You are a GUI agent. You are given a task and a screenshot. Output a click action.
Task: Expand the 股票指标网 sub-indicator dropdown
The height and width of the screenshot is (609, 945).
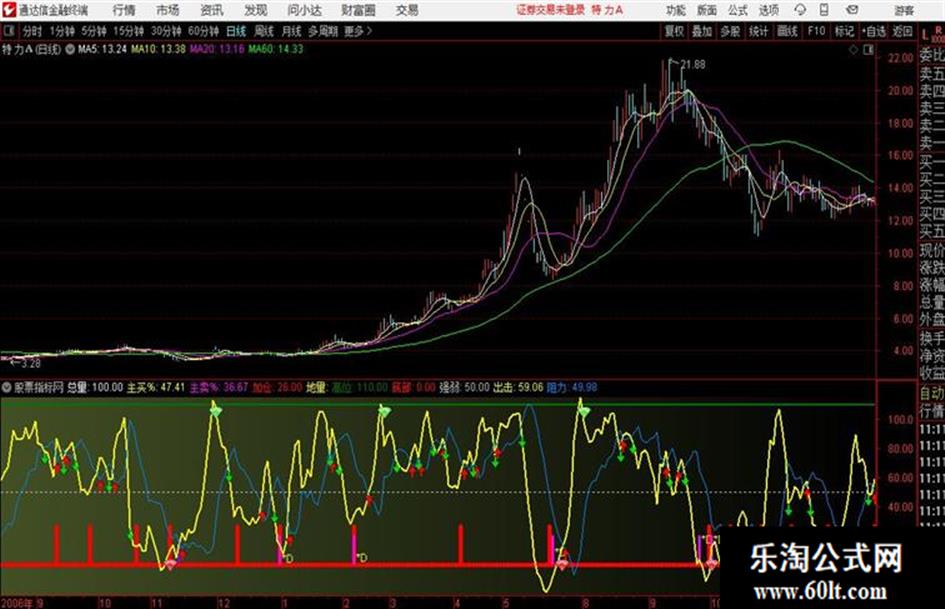7,387
